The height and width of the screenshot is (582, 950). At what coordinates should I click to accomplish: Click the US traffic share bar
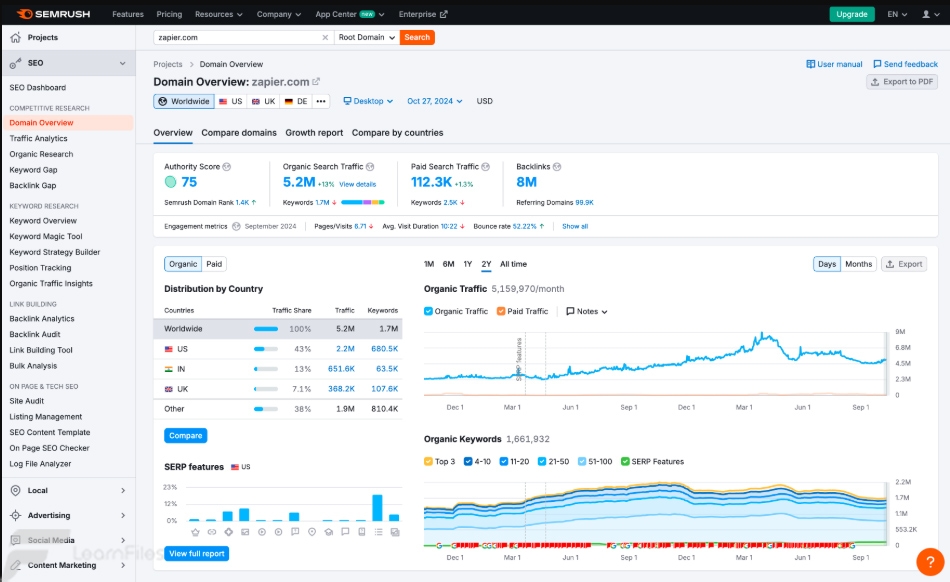pyautogui.click(x=266, y=349)
